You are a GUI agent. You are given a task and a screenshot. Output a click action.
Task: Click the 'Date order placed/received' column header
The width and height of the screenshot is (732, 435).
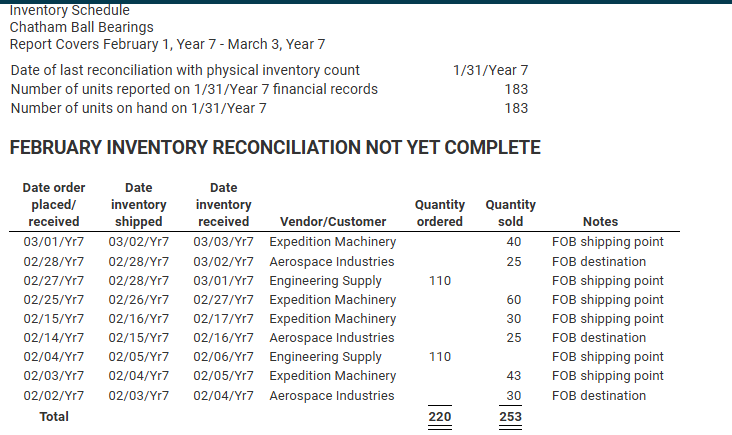coord(54,204)
